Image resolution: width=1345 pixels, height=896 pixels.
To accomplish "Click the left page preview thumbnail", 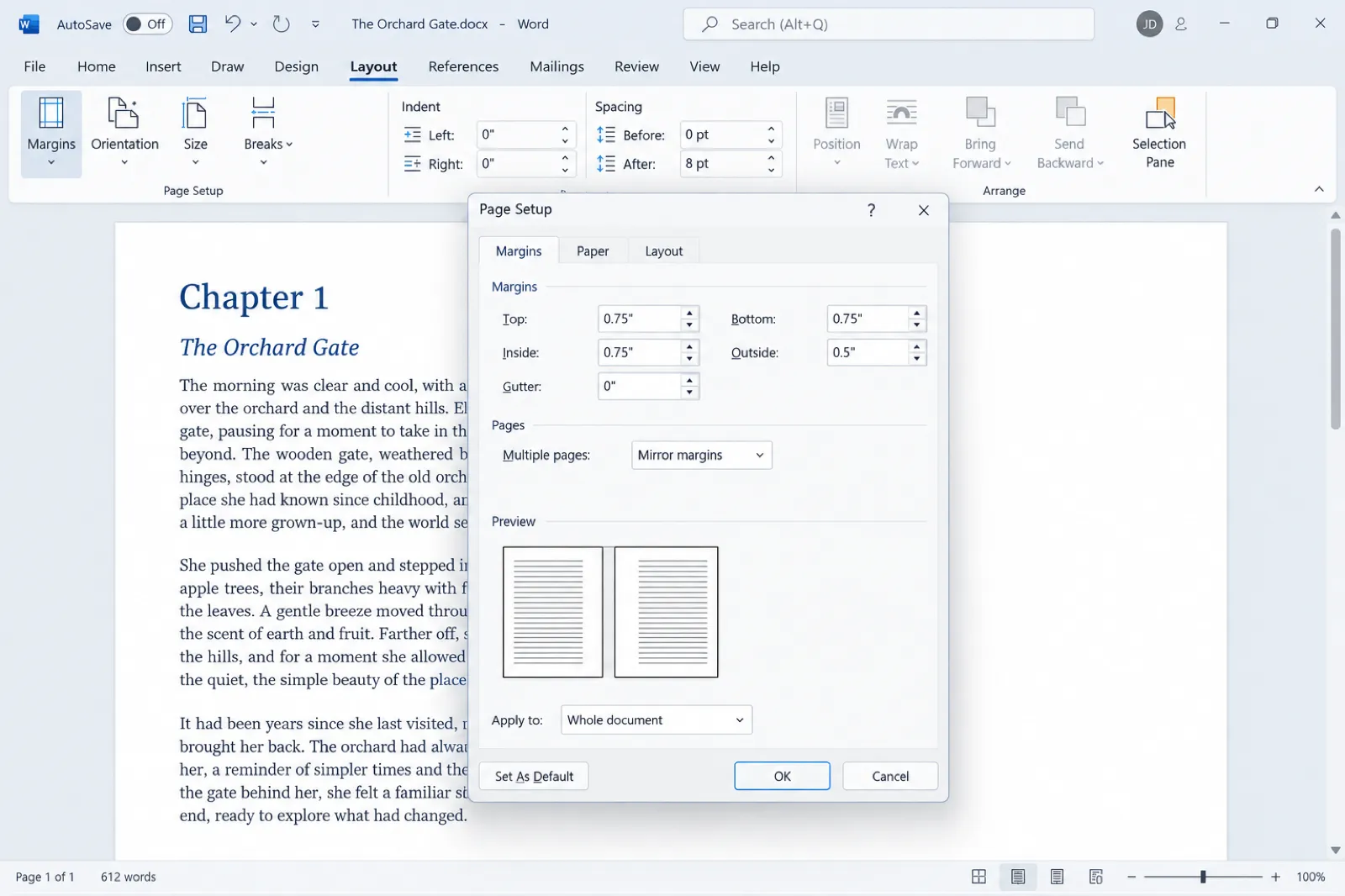I will 552,612.
